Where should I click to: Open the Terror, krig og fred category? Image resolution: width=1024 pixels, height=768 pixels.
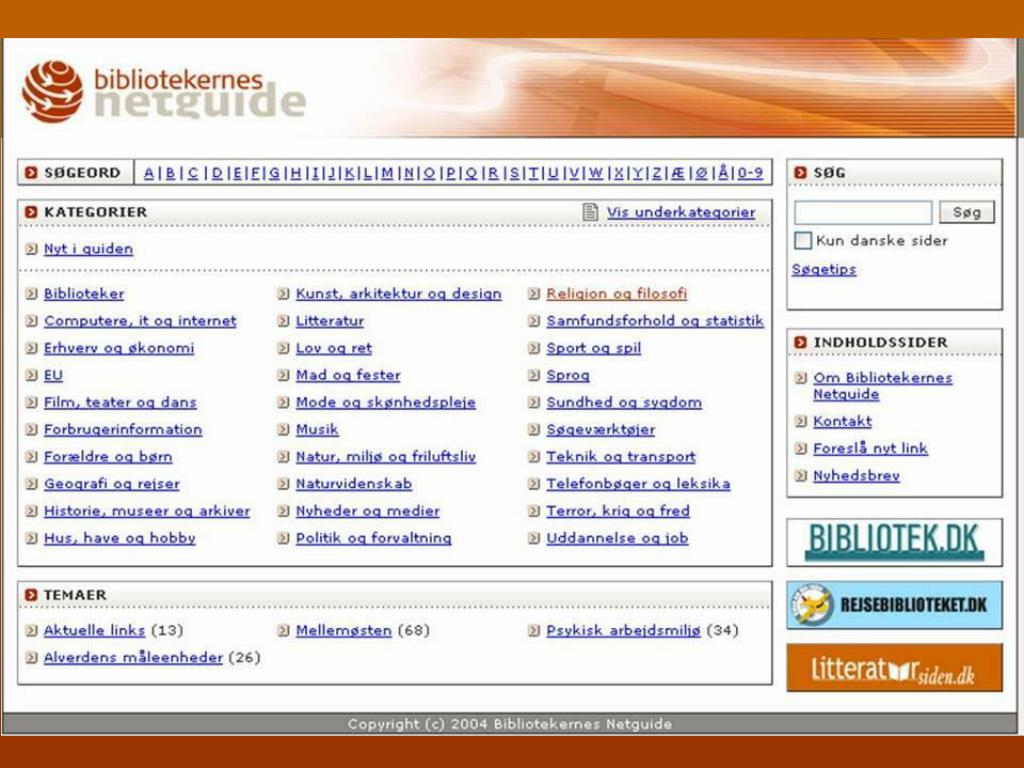[x=618, y=511]
